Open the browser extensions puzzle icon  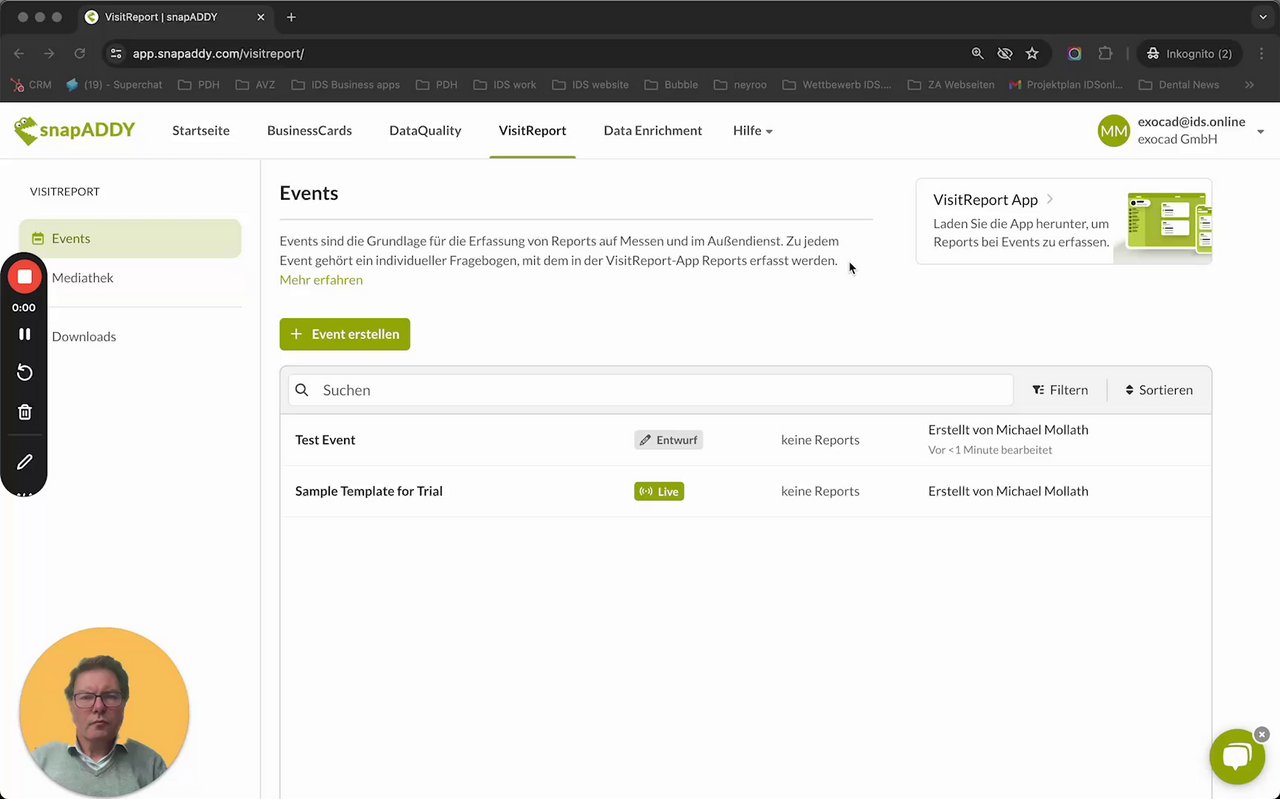point(1105,53)
